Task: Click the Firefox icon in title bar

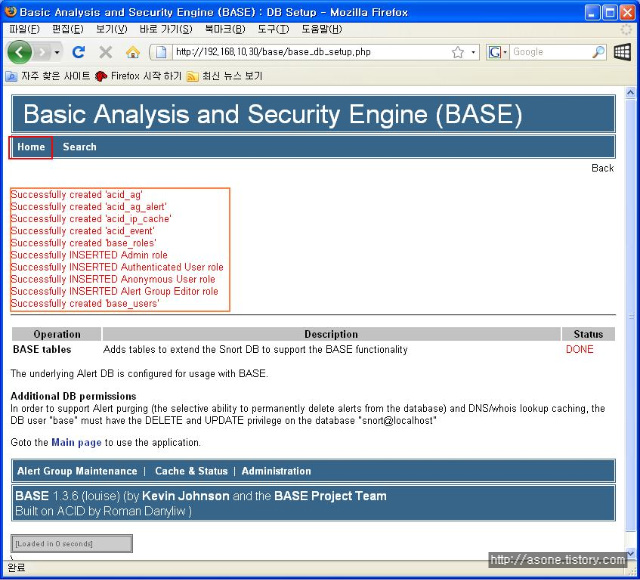Action: tap(11, 11)
